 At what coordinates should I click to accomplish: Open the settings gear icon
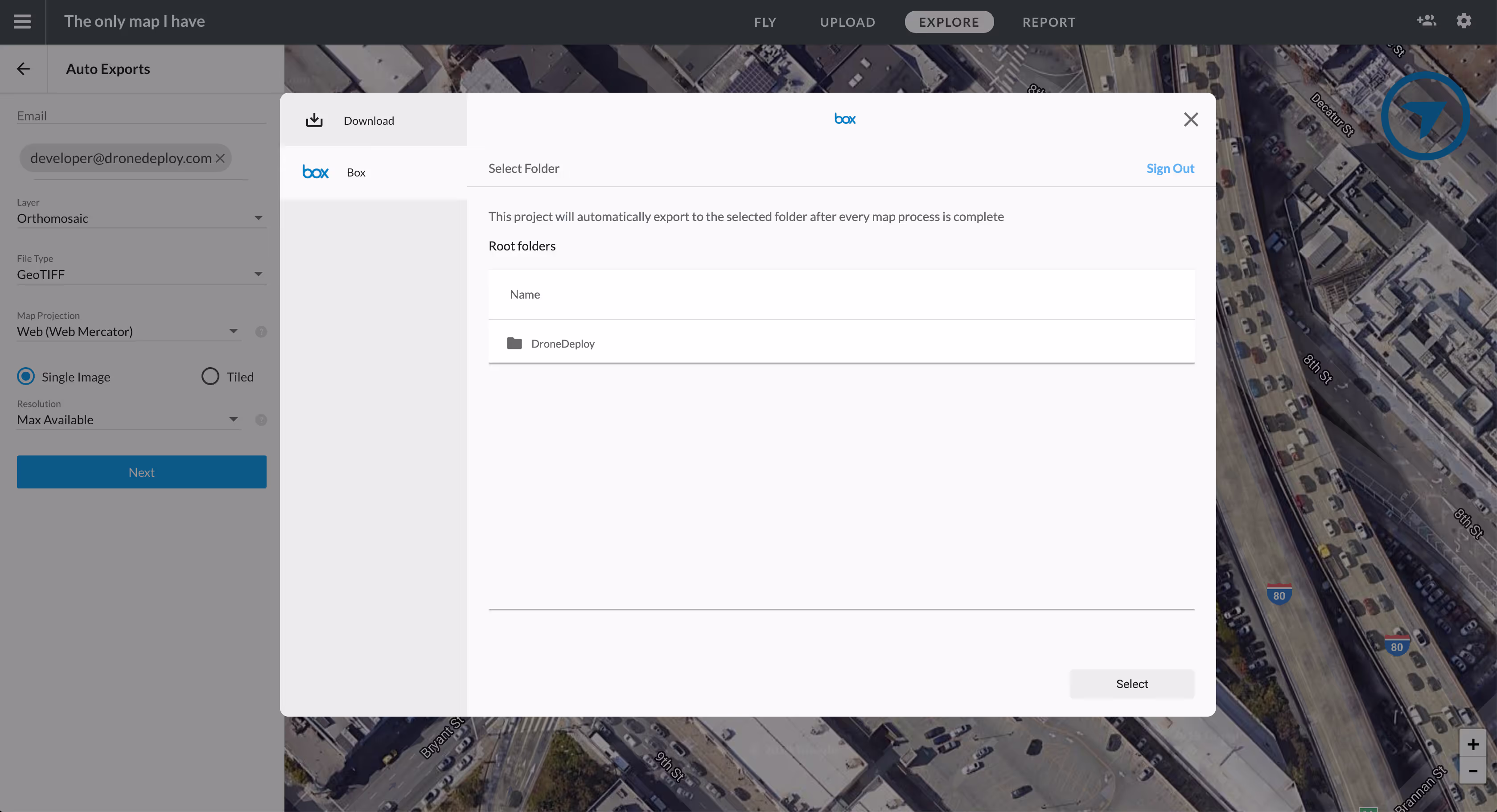click(x=1464, y=21)
